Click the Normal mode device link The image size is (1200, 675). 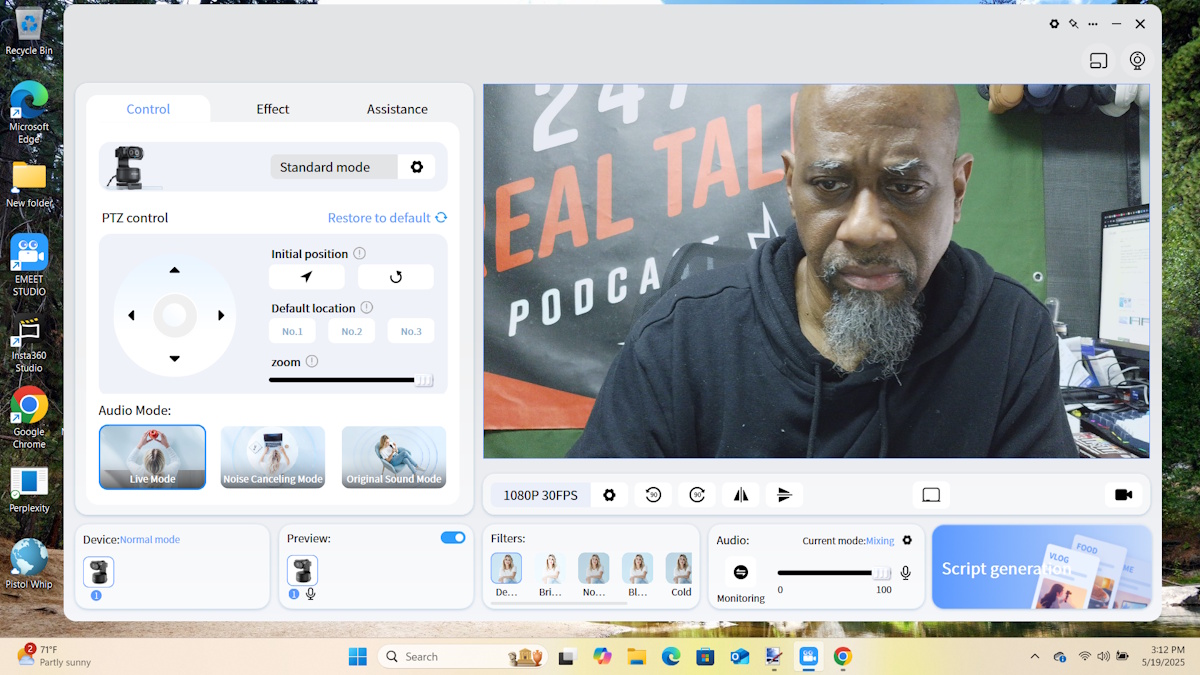click(150, 539)
